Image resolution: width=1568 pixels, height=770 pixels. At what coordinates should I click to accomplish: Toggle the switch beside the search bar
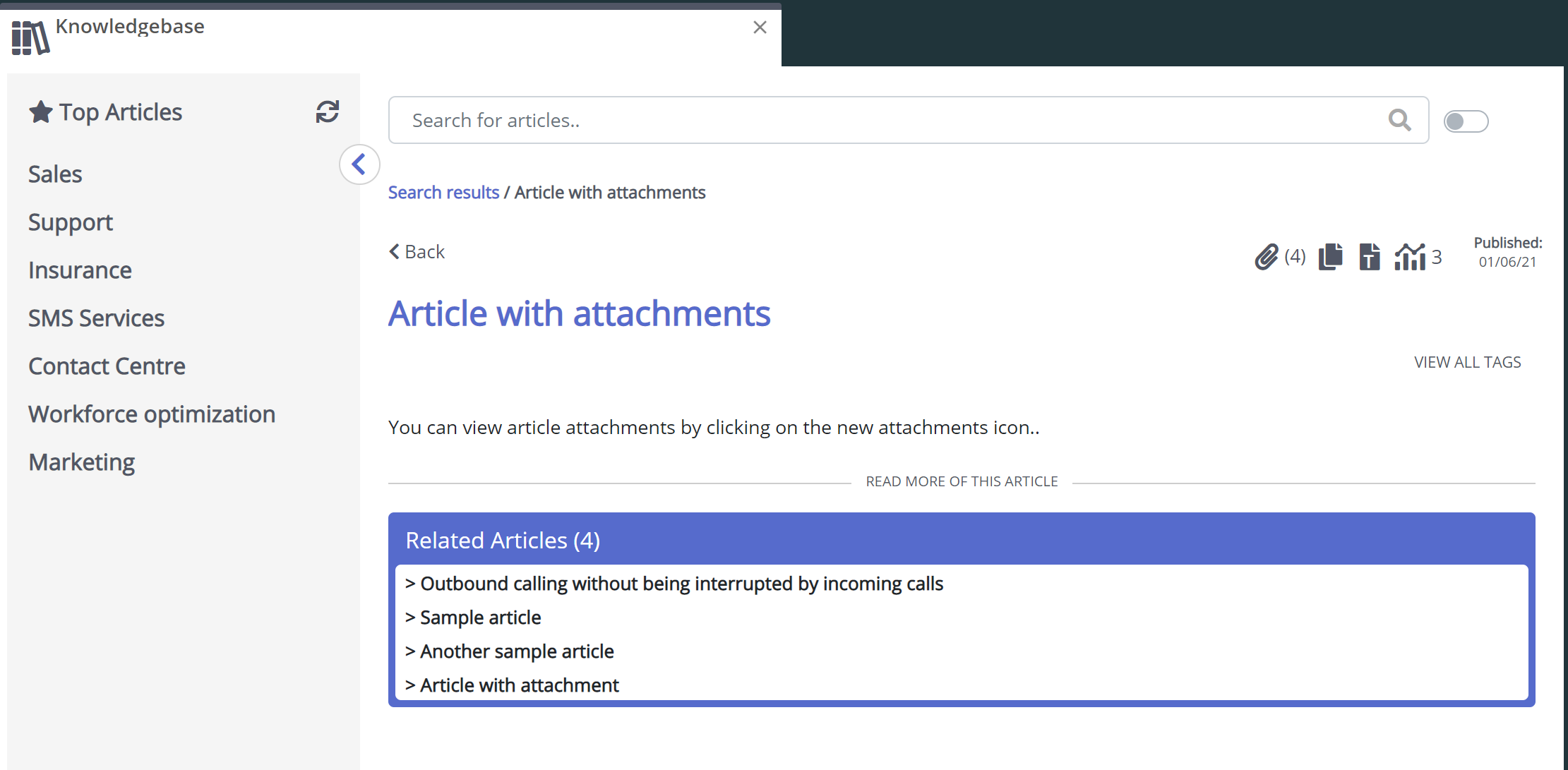coord(1466,121)
